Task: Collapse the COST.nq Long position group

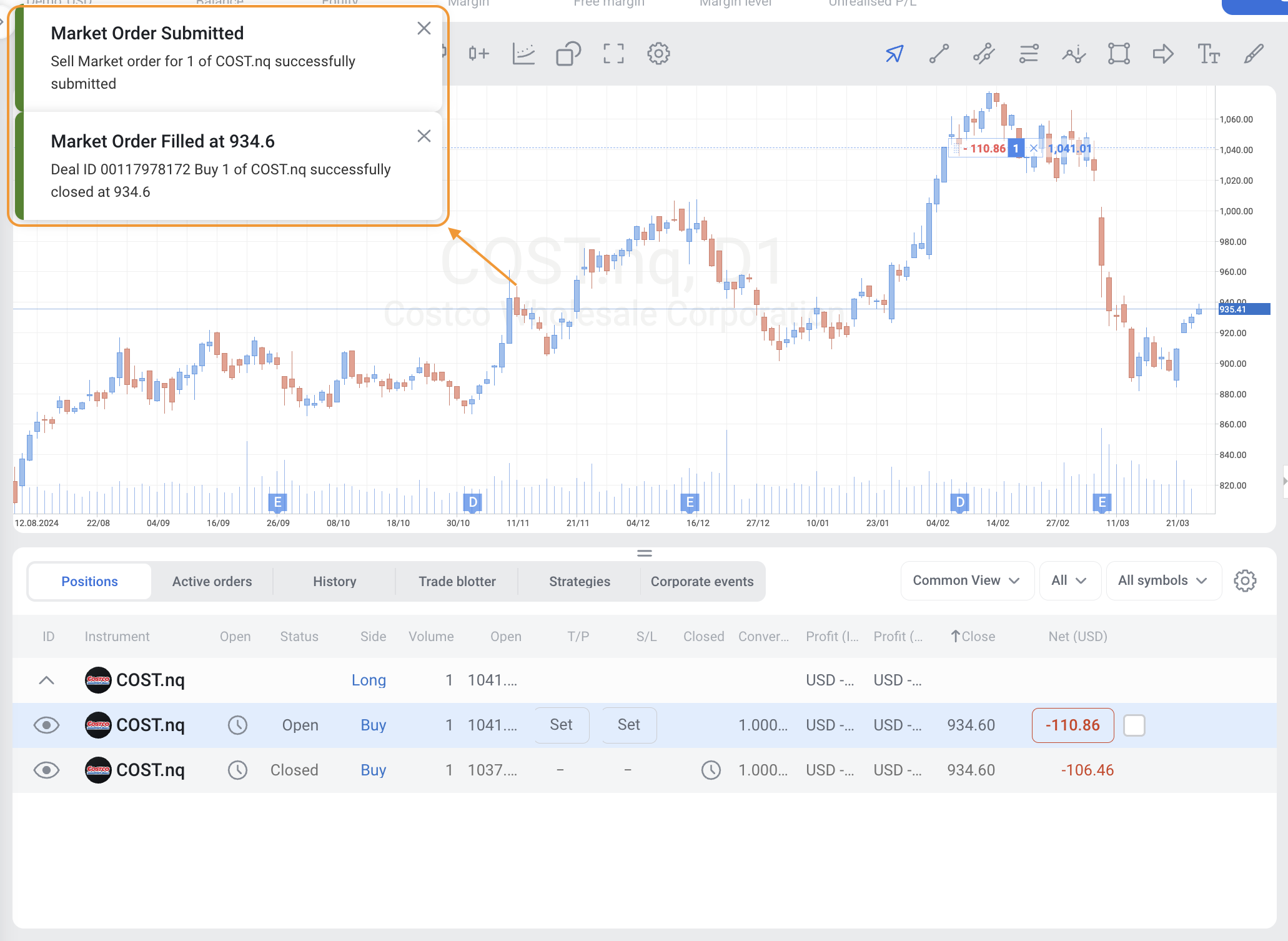Action: 46,680
